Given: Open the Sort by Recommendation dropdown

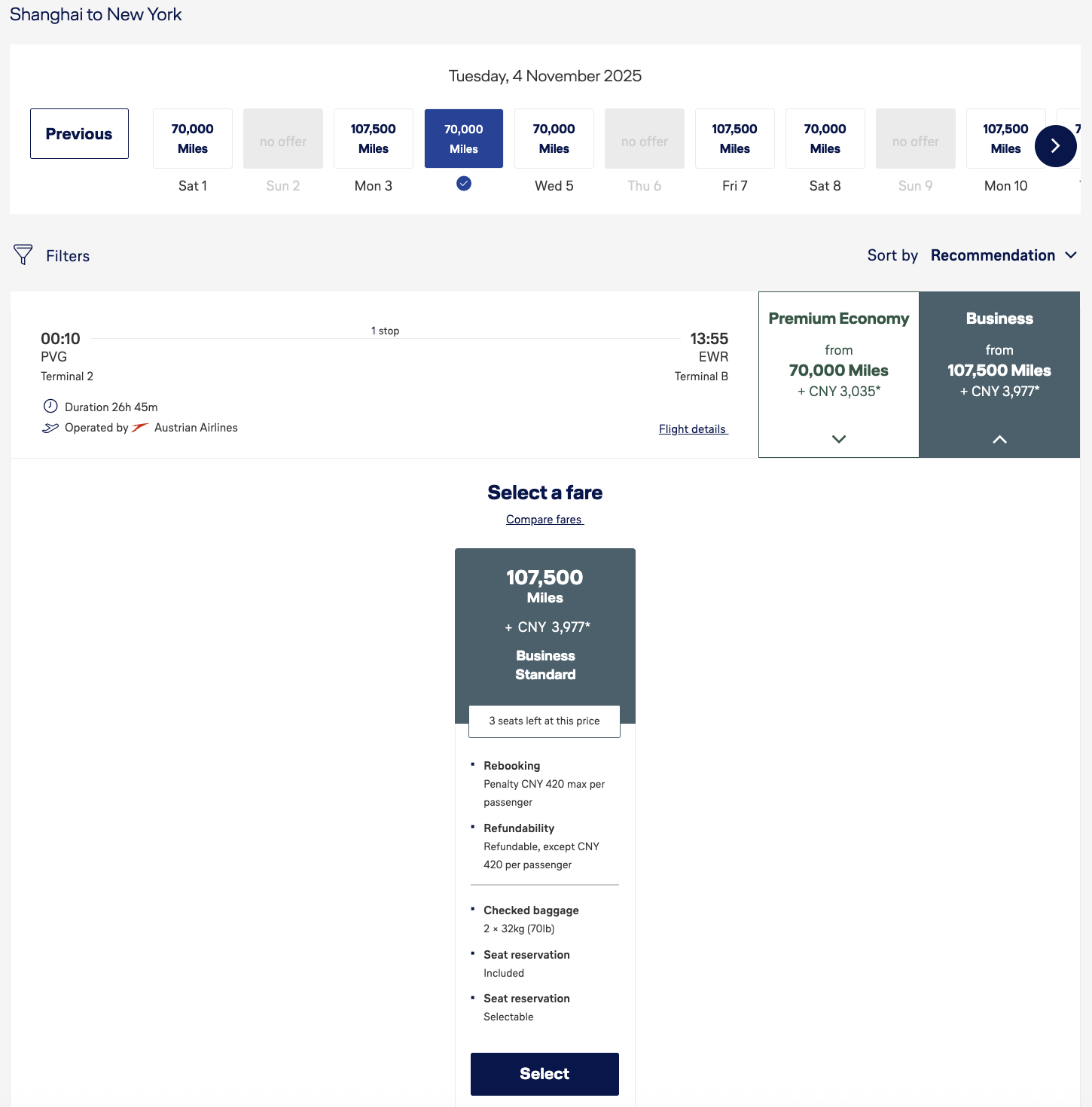Looking at the screenshot, I should (x=1004, y=255).
